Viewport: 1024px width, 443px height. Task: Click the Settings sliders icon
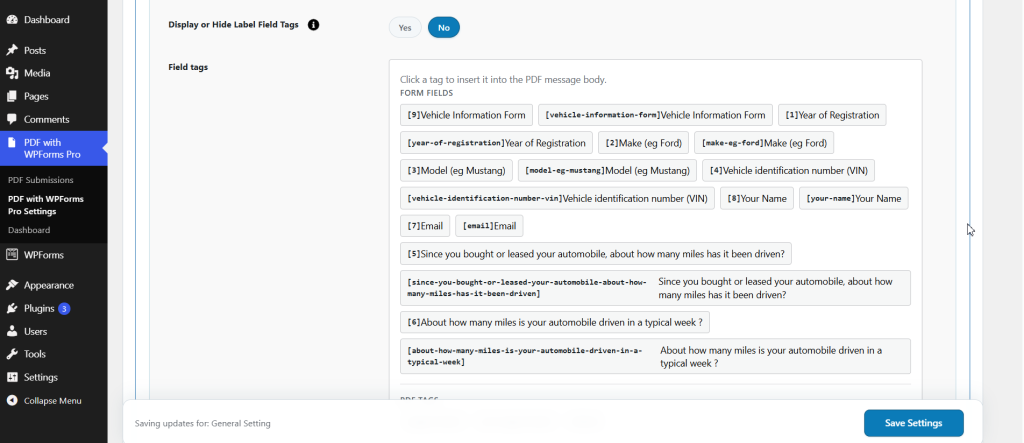point(12,377)
